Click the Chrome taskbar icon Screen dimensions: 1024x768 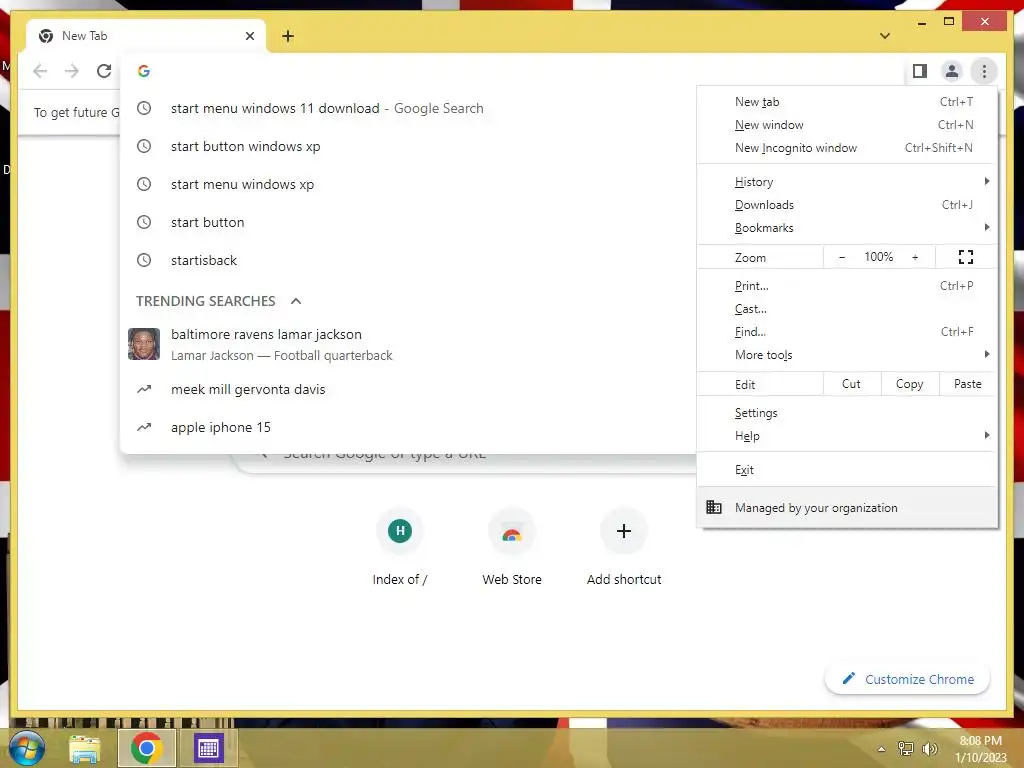tap(146, 748)
